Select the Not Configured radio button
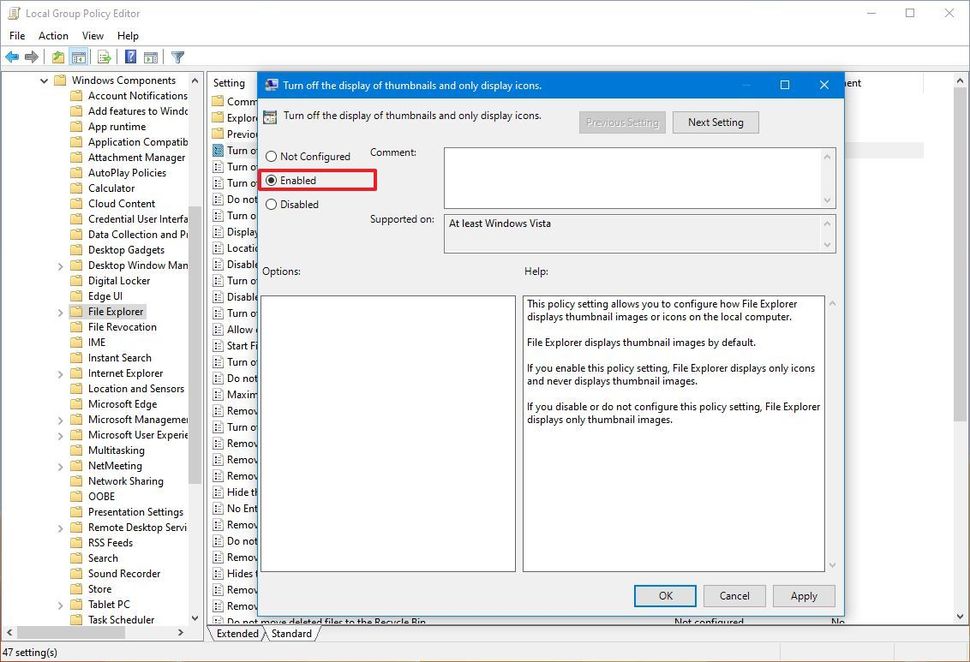The width and height of the screenshot is (970, 662). tap(272, 156)
